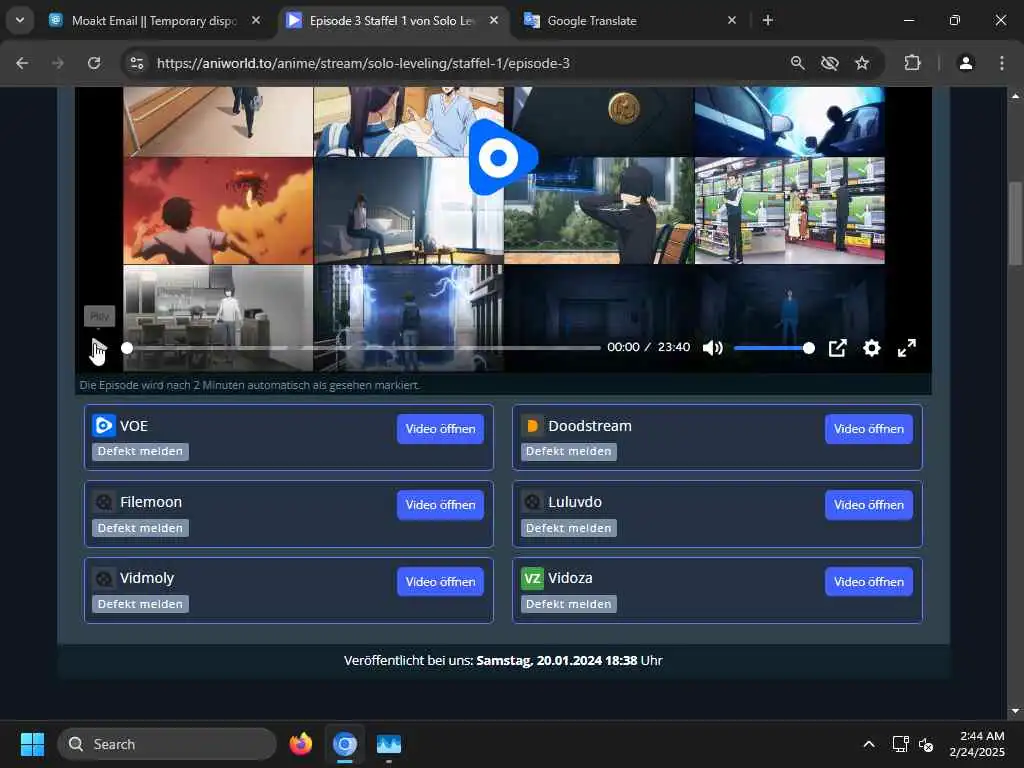Click the Vidmoly hoster logo icon
The image size is (1024, 768).
coord(104,579)
